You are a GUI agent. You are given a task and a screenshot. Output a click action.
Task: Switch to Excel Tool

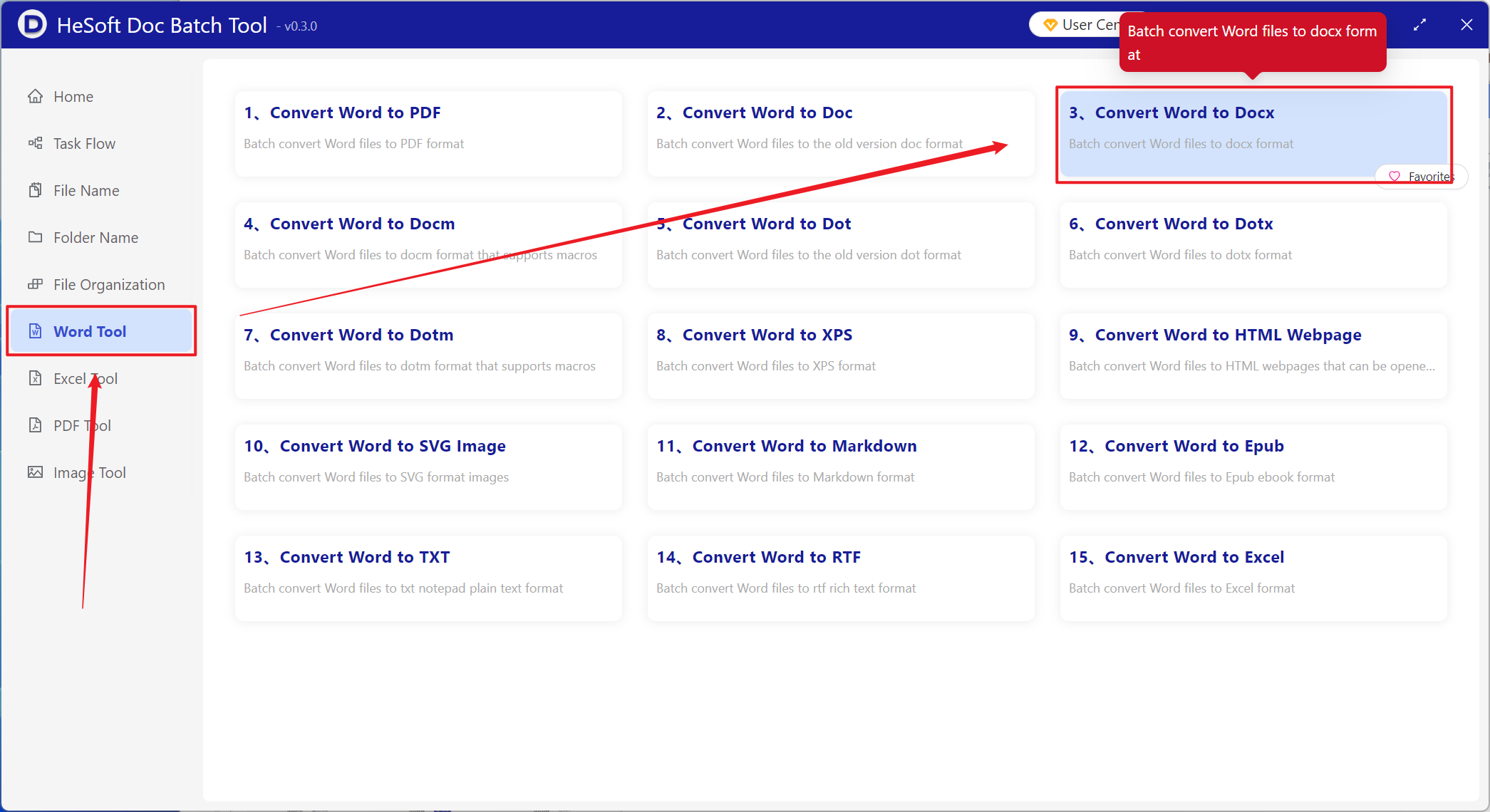[x=100, y=378]
